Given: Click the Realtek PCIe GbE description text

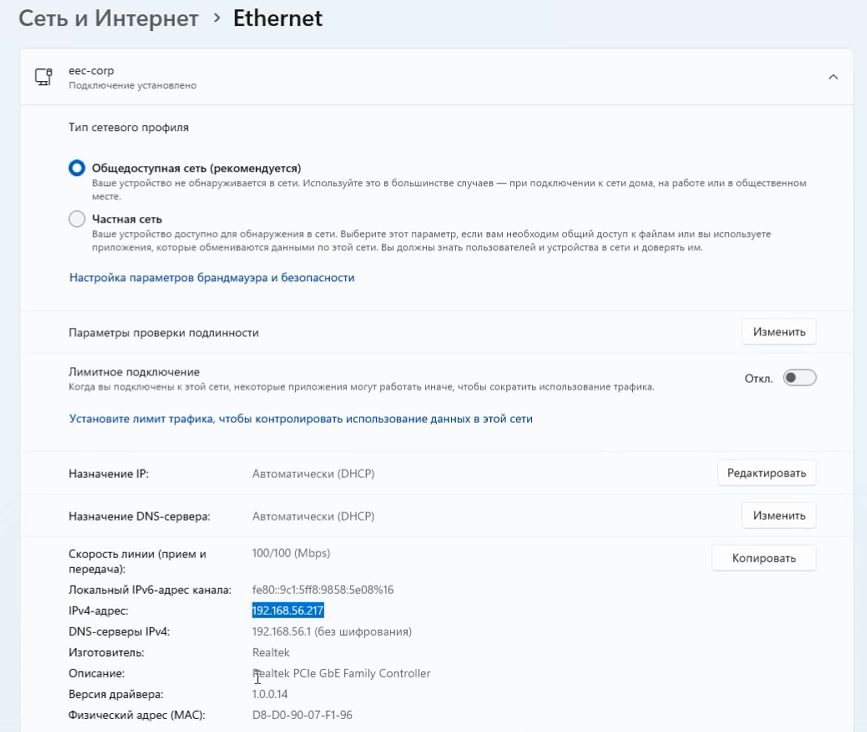Looking at the screenshot, I should 343,673.
